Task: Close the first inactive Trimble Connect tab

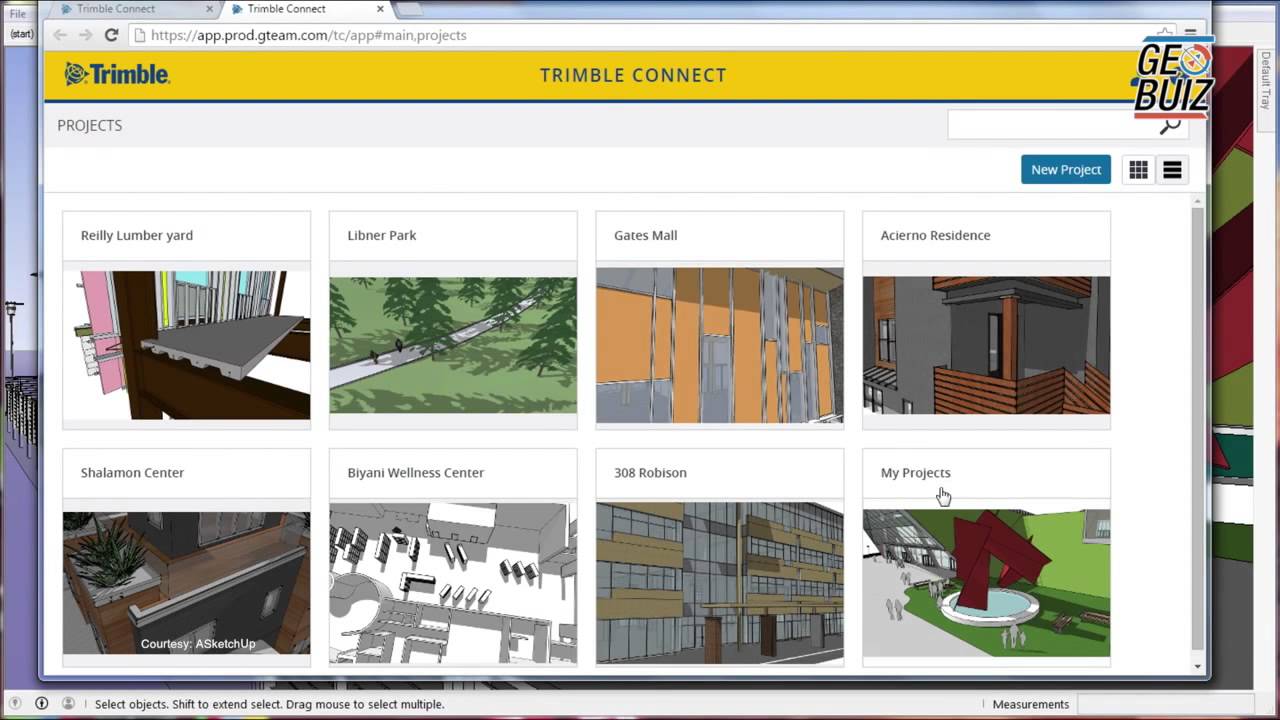Action: pos(211,9)
